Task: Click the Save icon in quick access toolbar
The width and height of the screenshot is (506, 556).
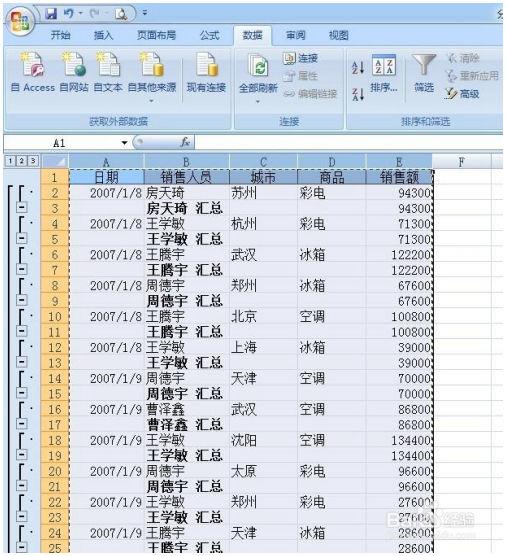Action: pos(51,13)
